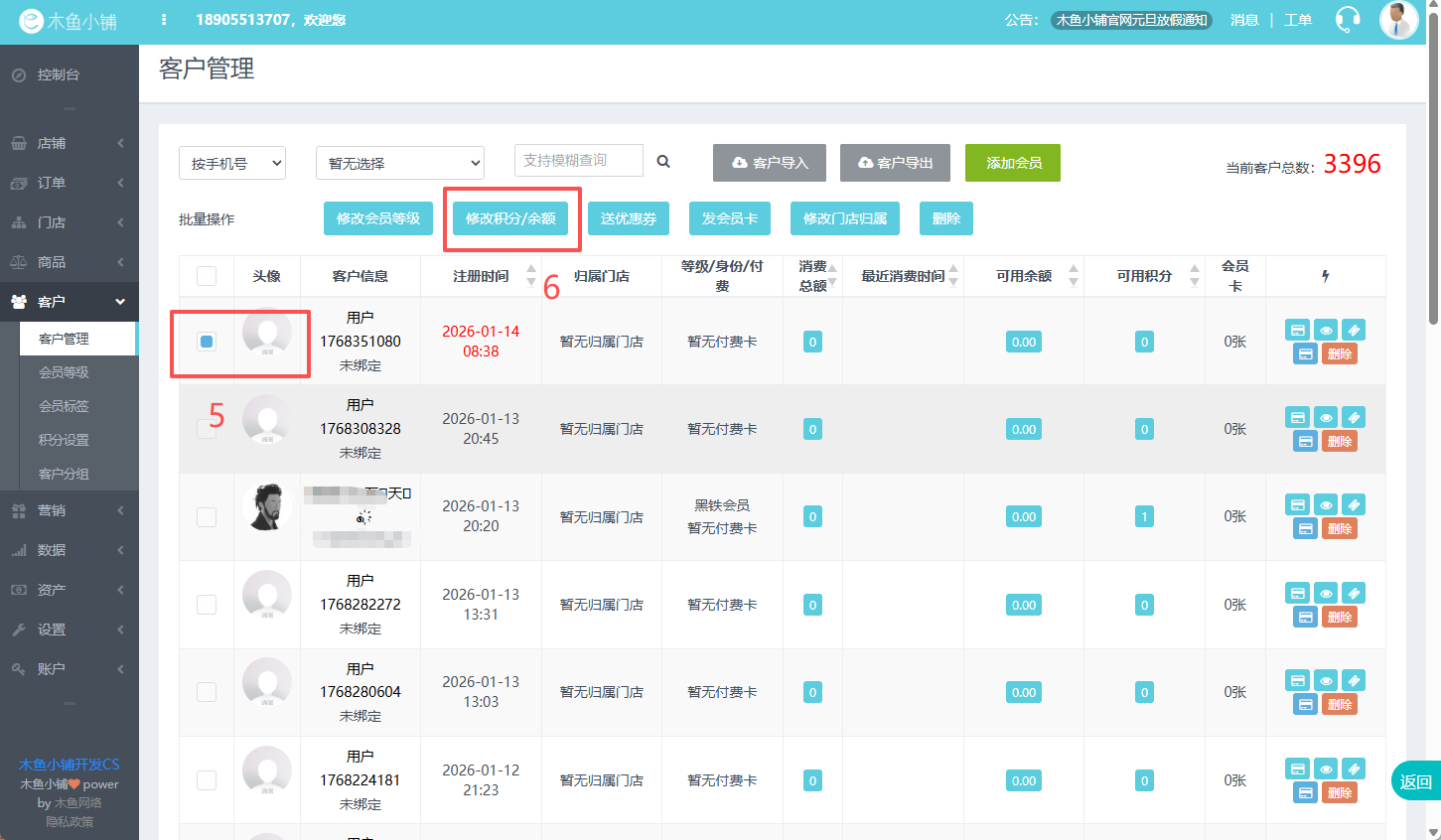This screenshot has height=840, width=1441.
Task: Uncheck the checkbox for user 1768351080
Action: (207, 342)
